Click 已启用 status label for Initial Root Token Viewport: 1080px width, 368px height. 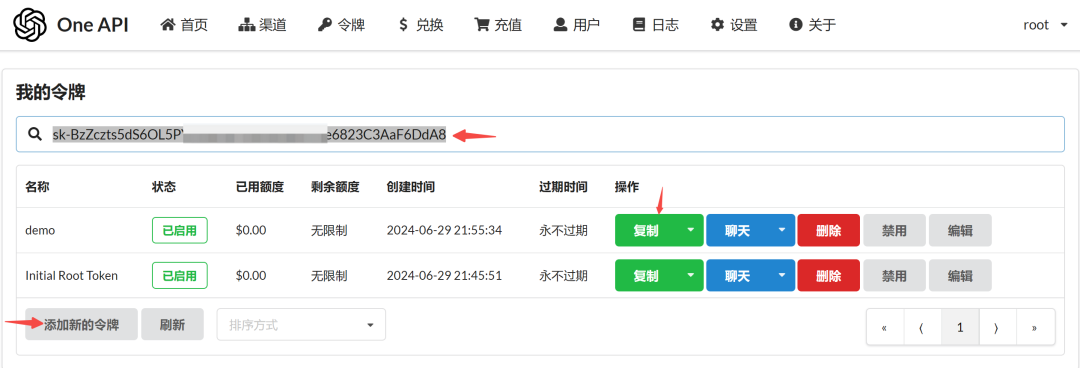point(180,276)
